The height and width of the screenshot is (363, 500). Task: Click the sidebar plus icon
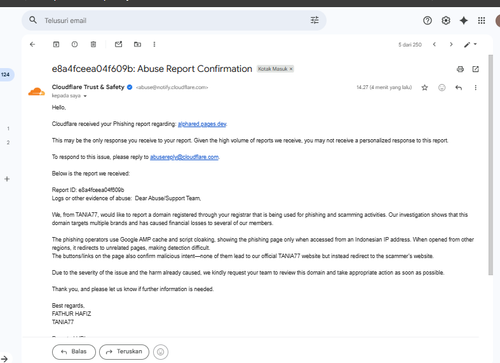pos(7,179)
